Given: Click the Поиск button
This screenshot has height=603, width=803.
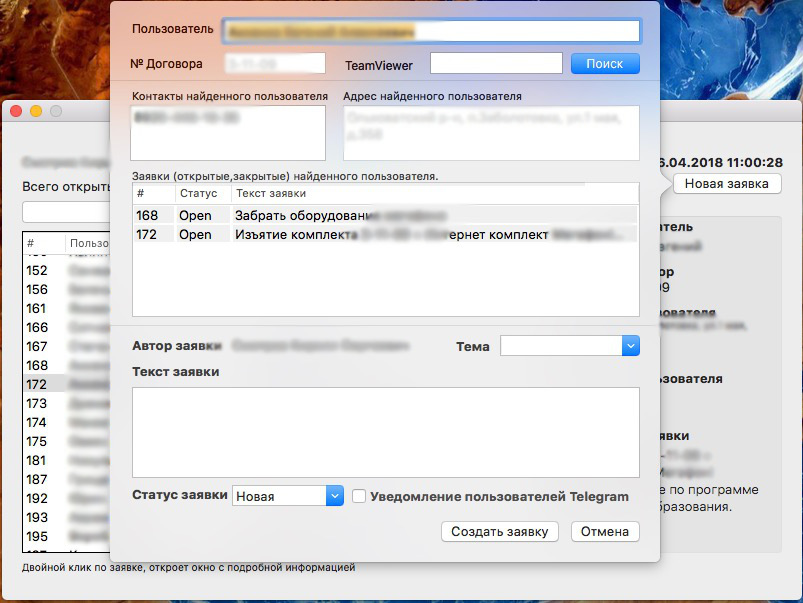Looking at the screenshot, I should coord(604,62).
